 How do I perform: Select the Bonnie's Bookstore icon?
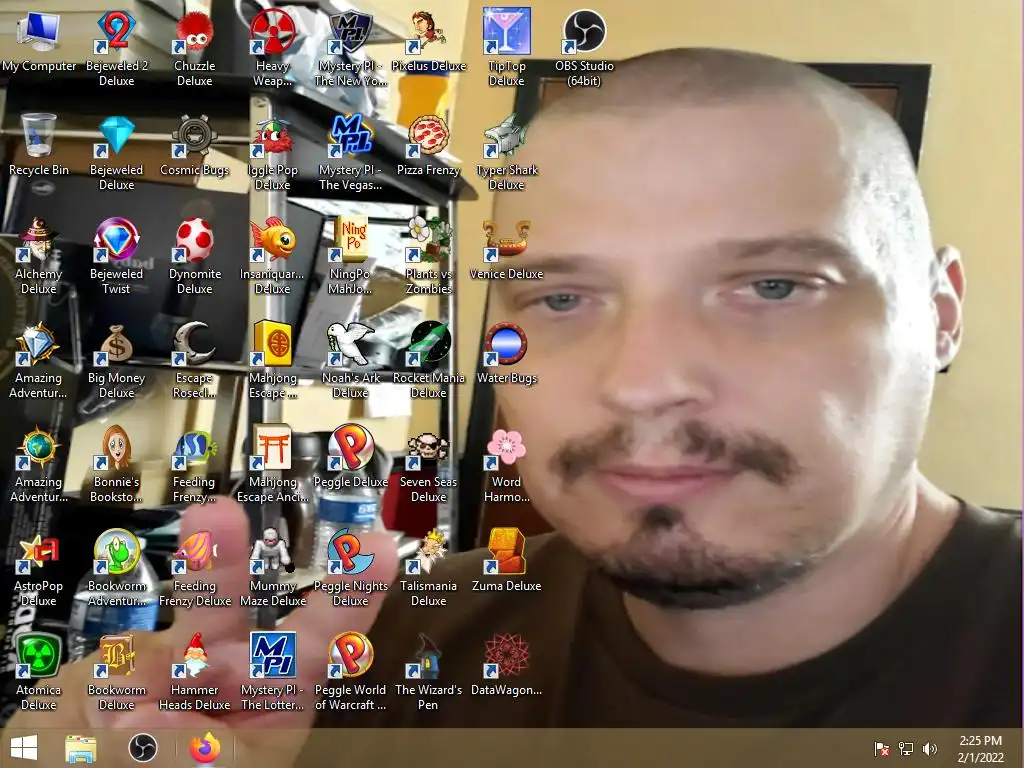coord(116,464)
